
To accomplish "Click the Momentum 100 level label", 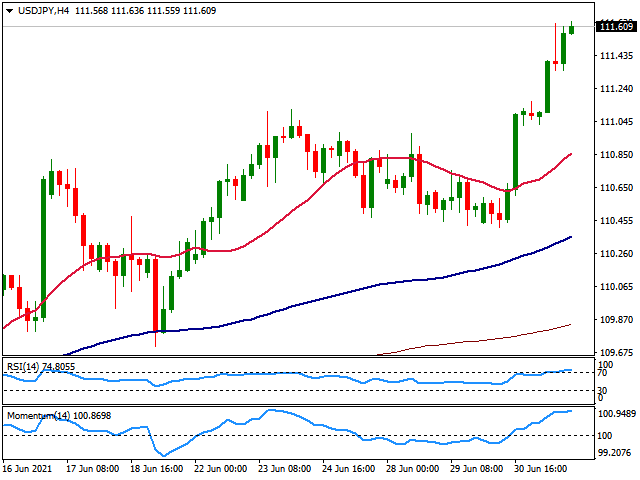I will tap(604, 436).
